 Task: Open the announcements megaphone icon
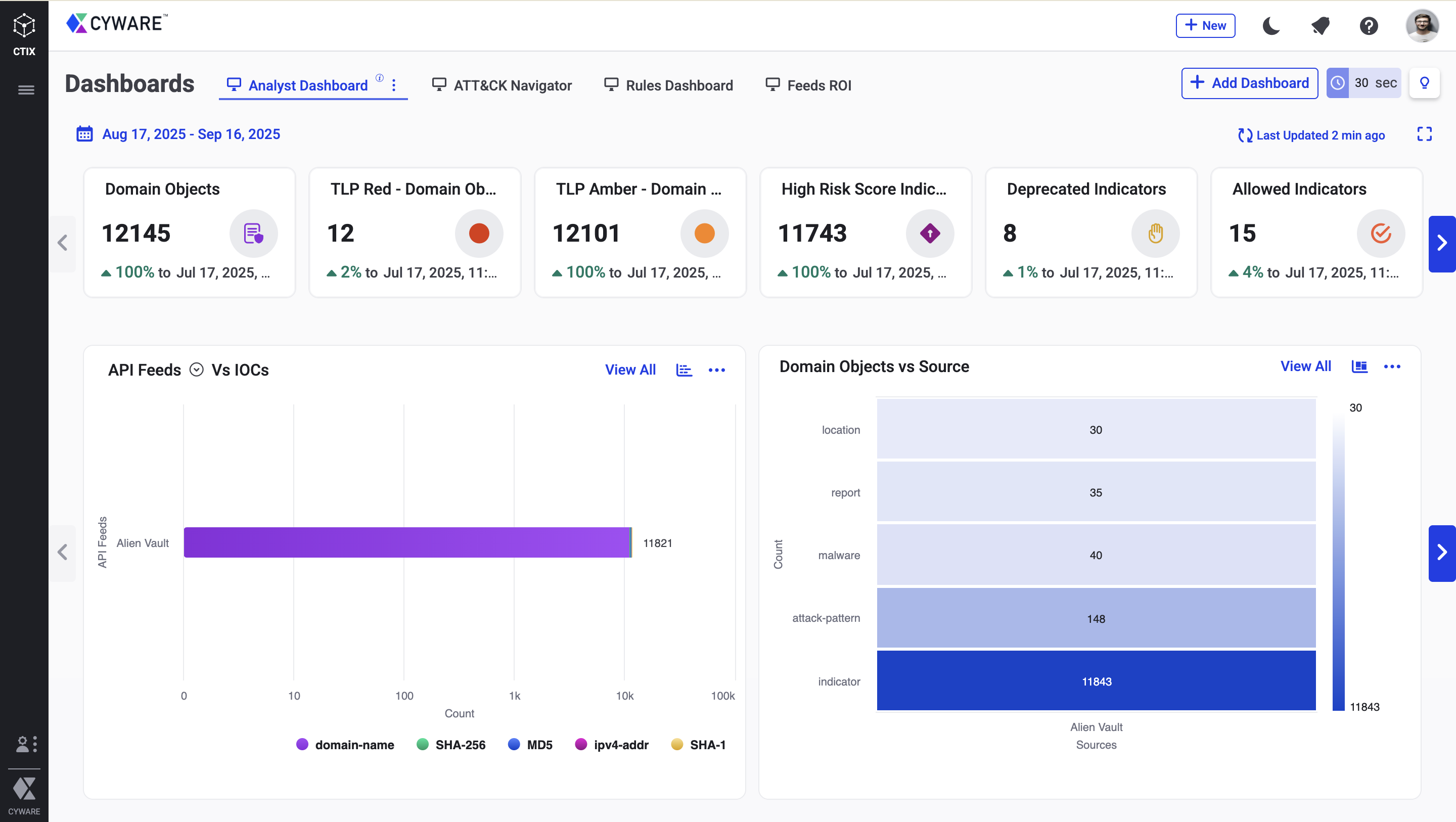click(x=1320, y=26)
